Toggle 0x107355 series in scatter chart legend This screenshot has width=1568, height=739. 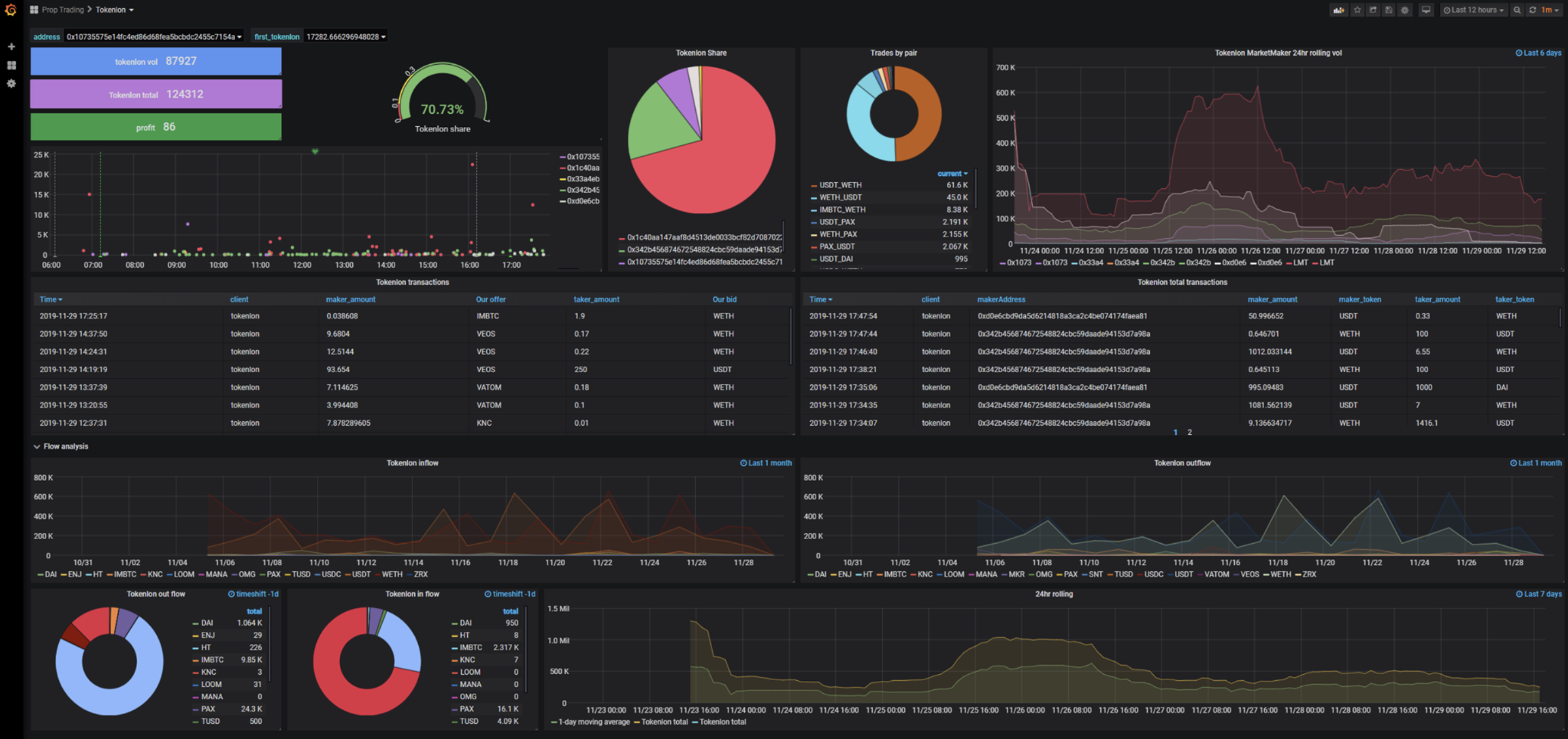click(583, 156)
